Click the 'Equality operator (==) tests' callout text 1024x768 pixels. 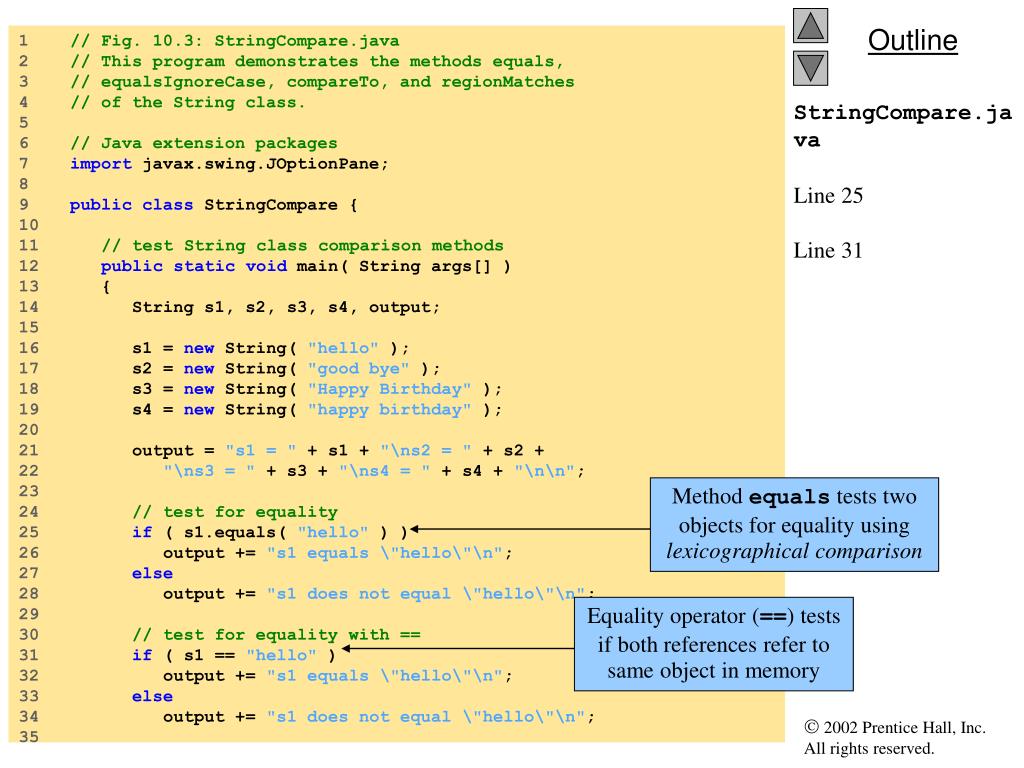coord(714,644)
